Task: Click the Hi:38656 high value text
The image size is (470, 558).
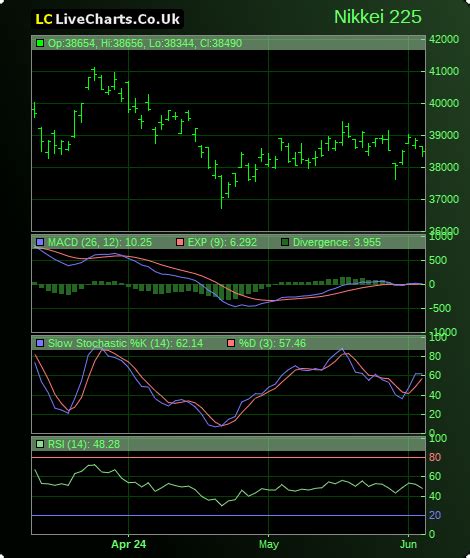Action: coord(122,43)
